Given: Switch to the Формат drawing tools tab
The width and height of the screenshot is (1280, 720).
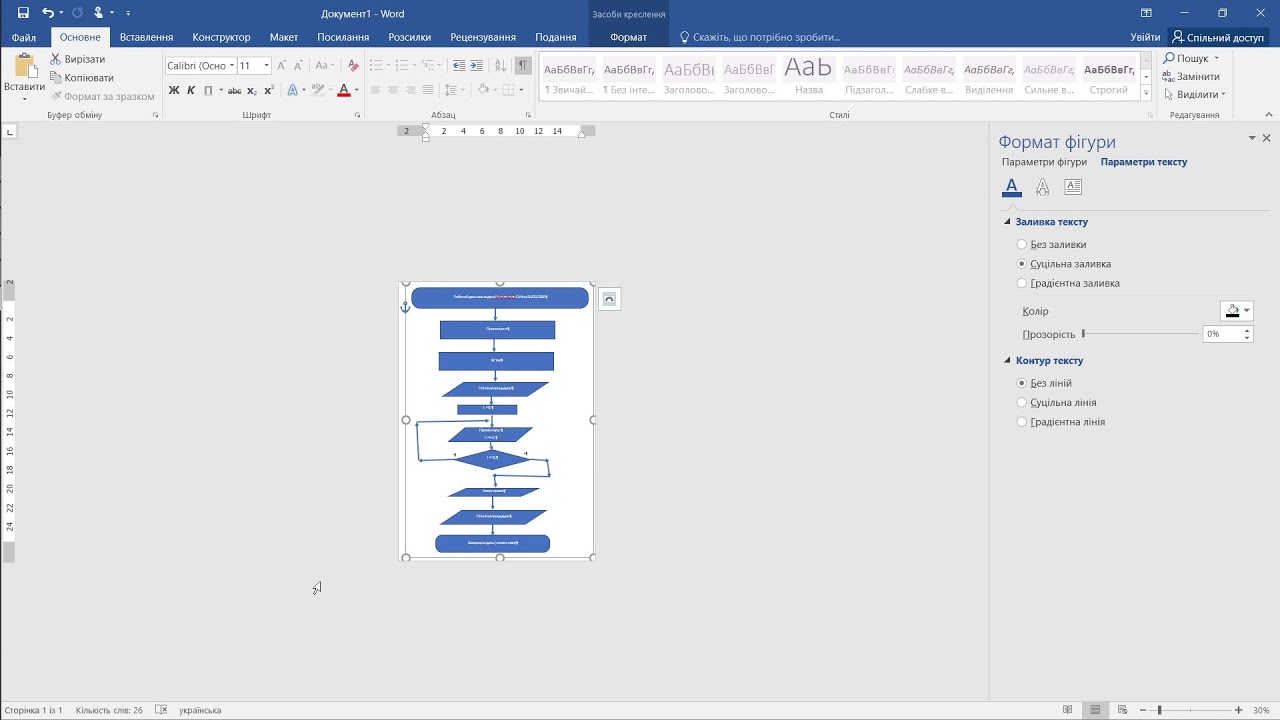Looking at the screenshot, I should 628,37.
